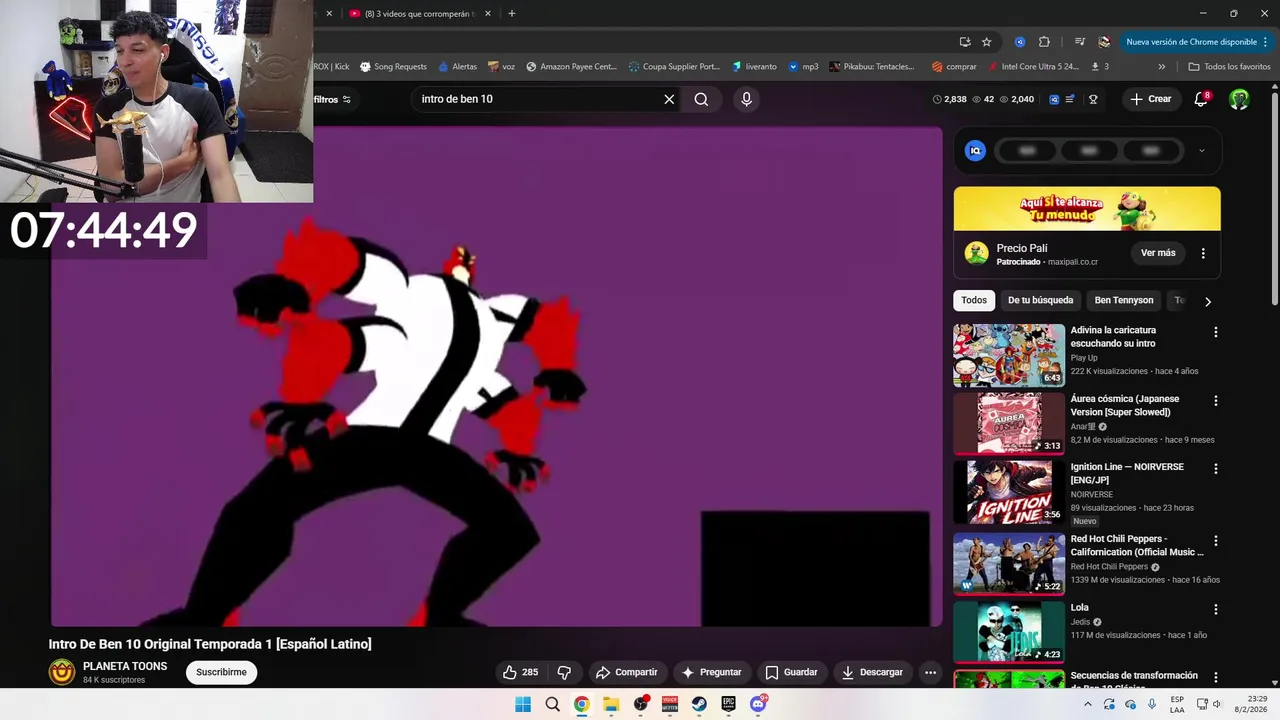Open the PLANETA TOONS channel avatar

coord(62,672)
